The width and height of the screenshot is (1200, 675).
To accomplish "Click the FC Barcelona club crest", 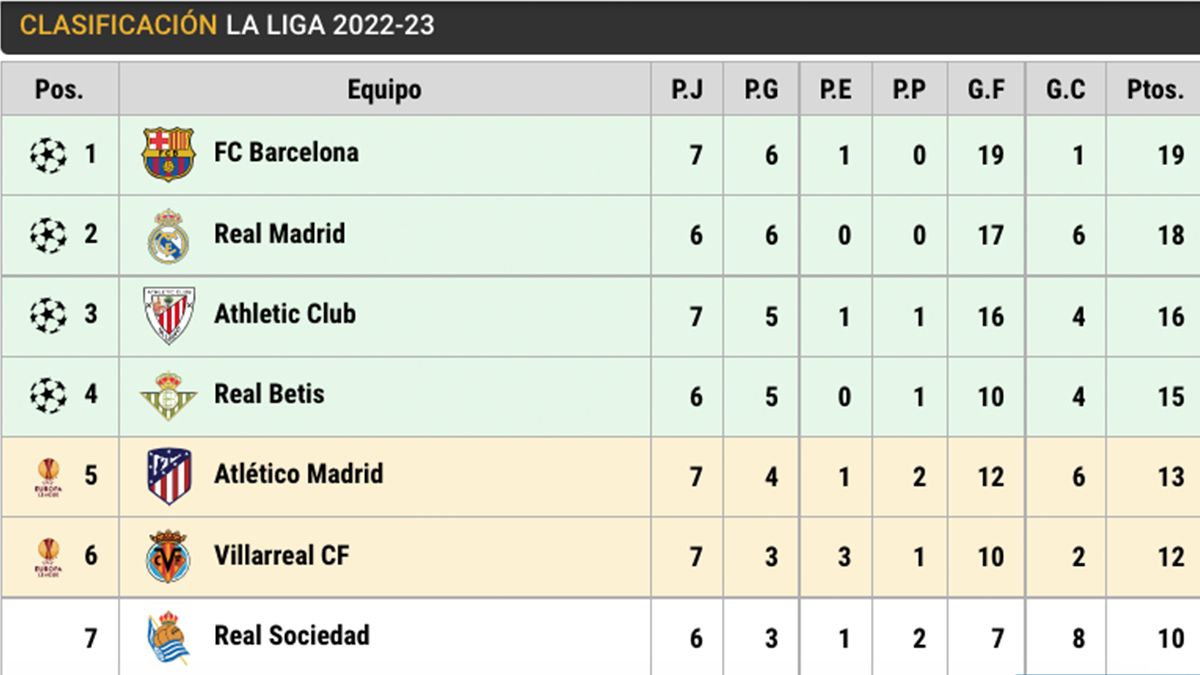I will (x=168, y=154).
